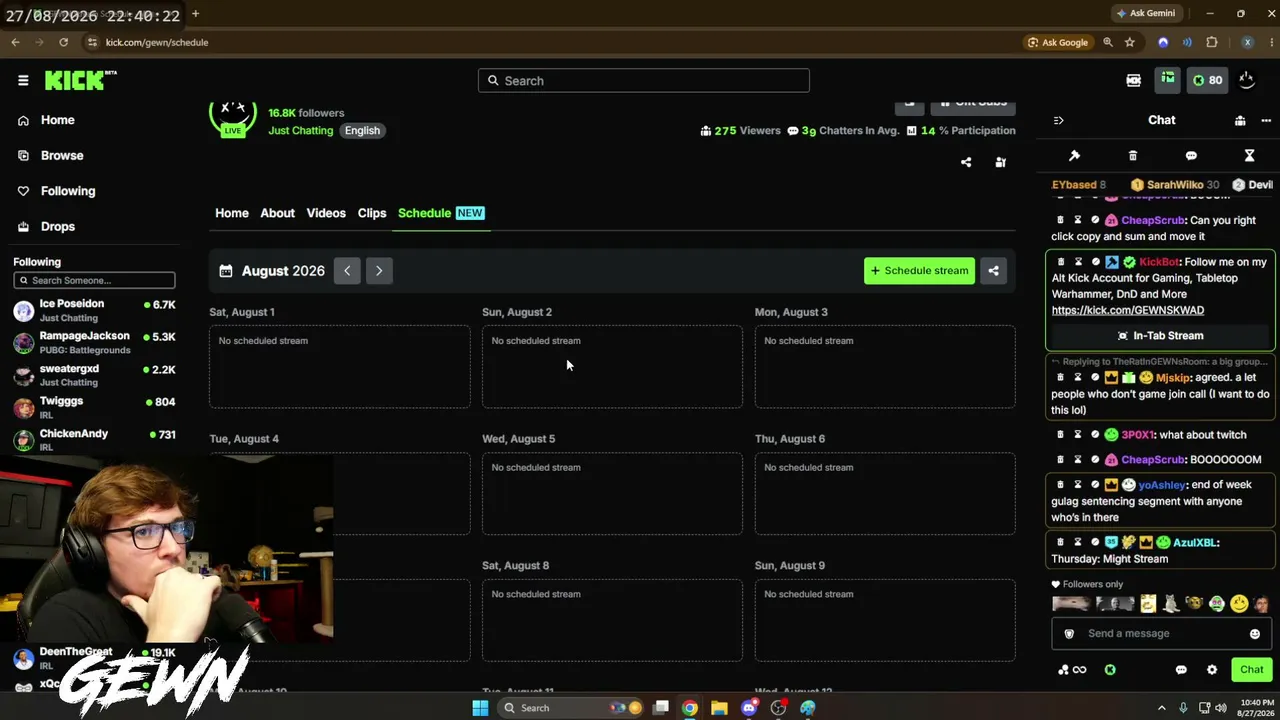The height and width of the screenshot is (720, 1280).
Task: Open File Explorer from the taskbar
Action: point(719,708)
